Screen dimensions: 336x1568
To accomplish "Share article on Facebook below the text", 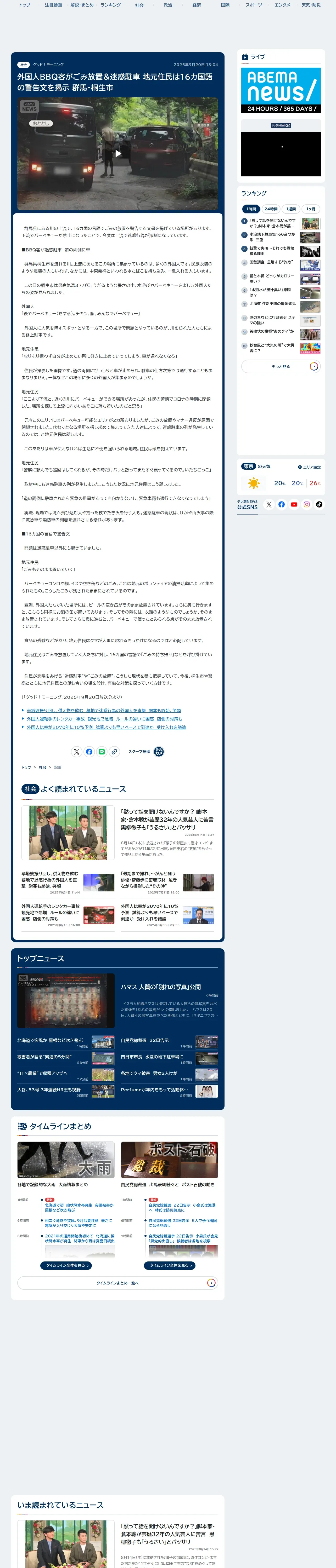I will 89,752.
